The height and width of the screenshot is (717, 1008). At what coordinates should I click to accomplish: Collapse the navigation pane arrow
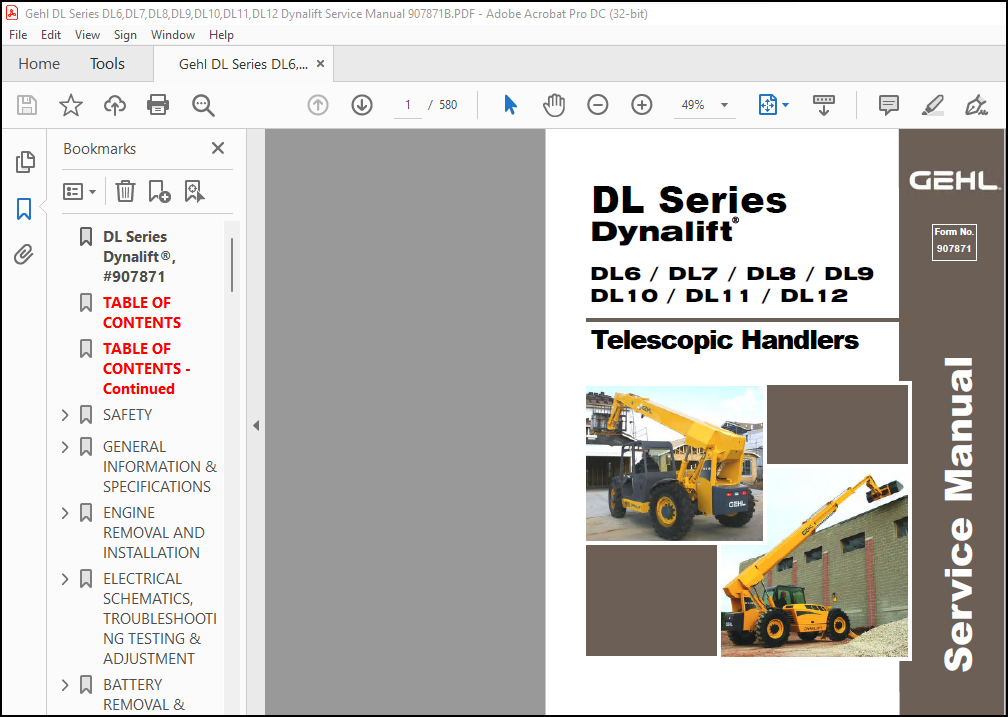point(256,425)
